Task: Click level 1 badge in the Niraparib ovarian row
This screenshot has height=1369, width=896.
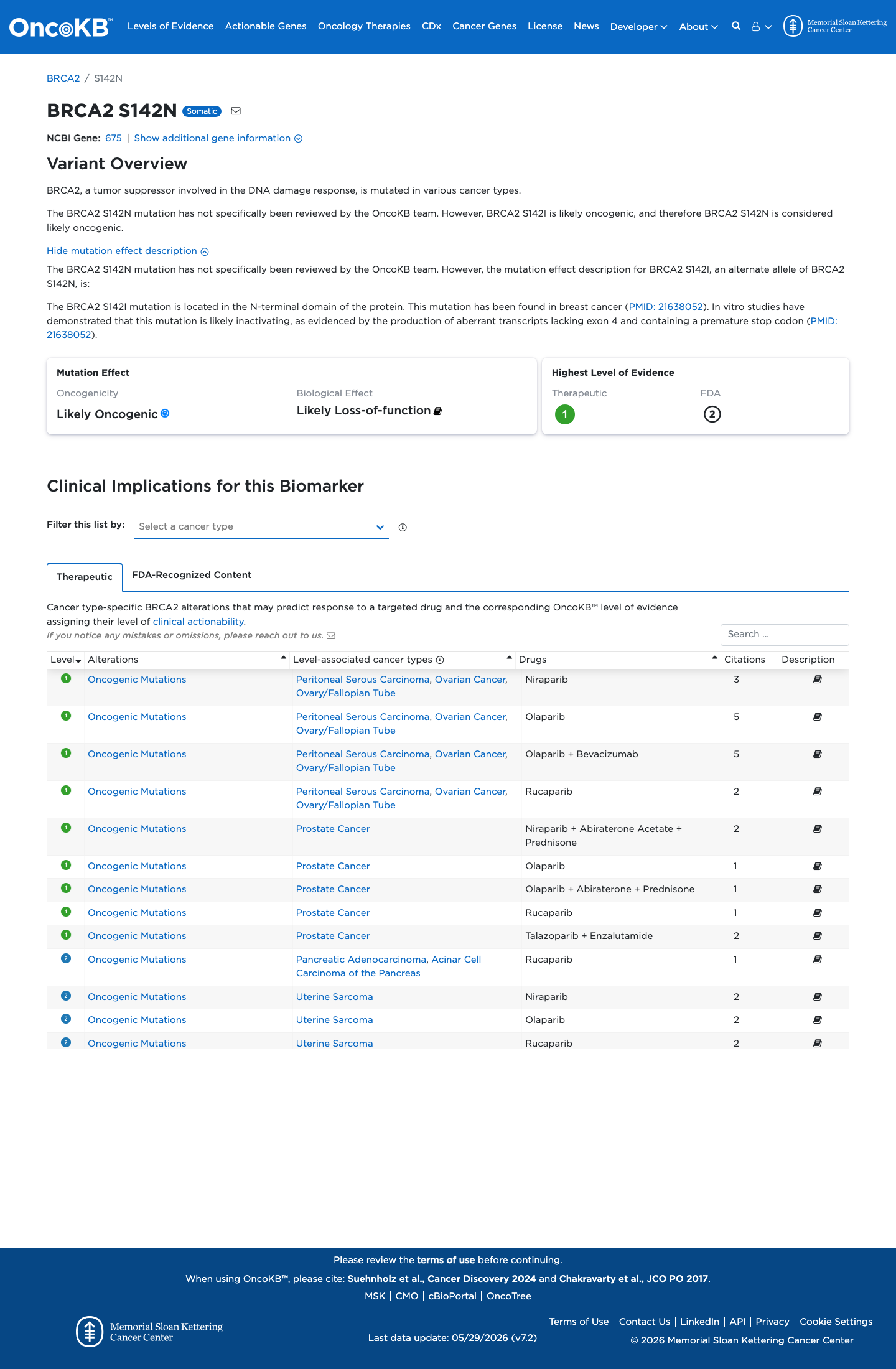Action: (x=66, y=678)
